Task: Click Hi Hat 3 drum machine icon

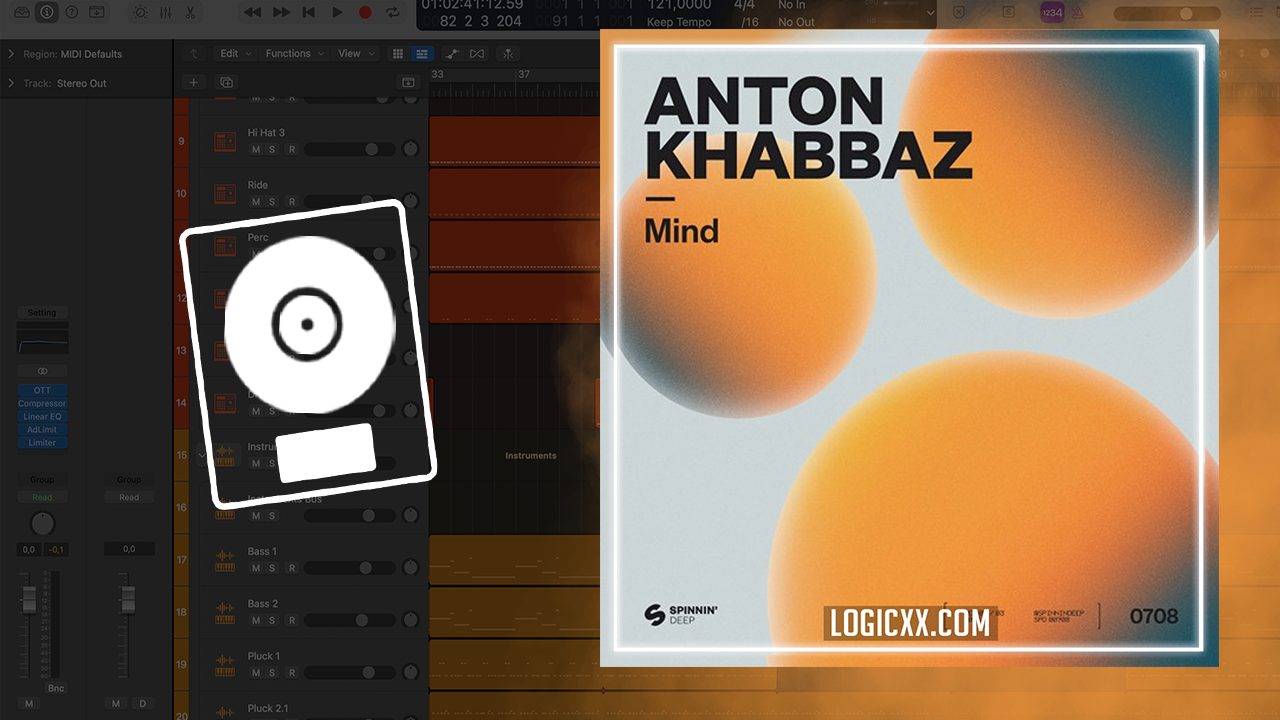Action: coord(225,142)
